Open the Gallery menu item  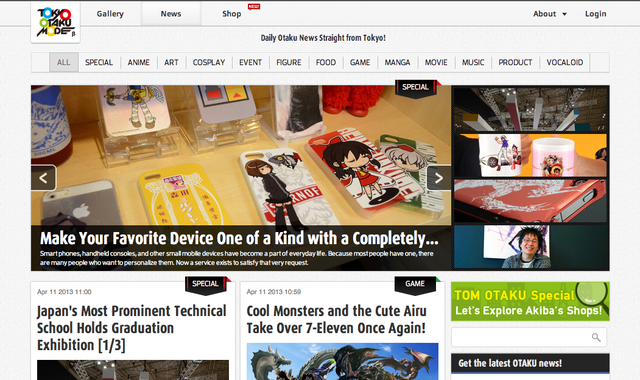coord(110,14)
